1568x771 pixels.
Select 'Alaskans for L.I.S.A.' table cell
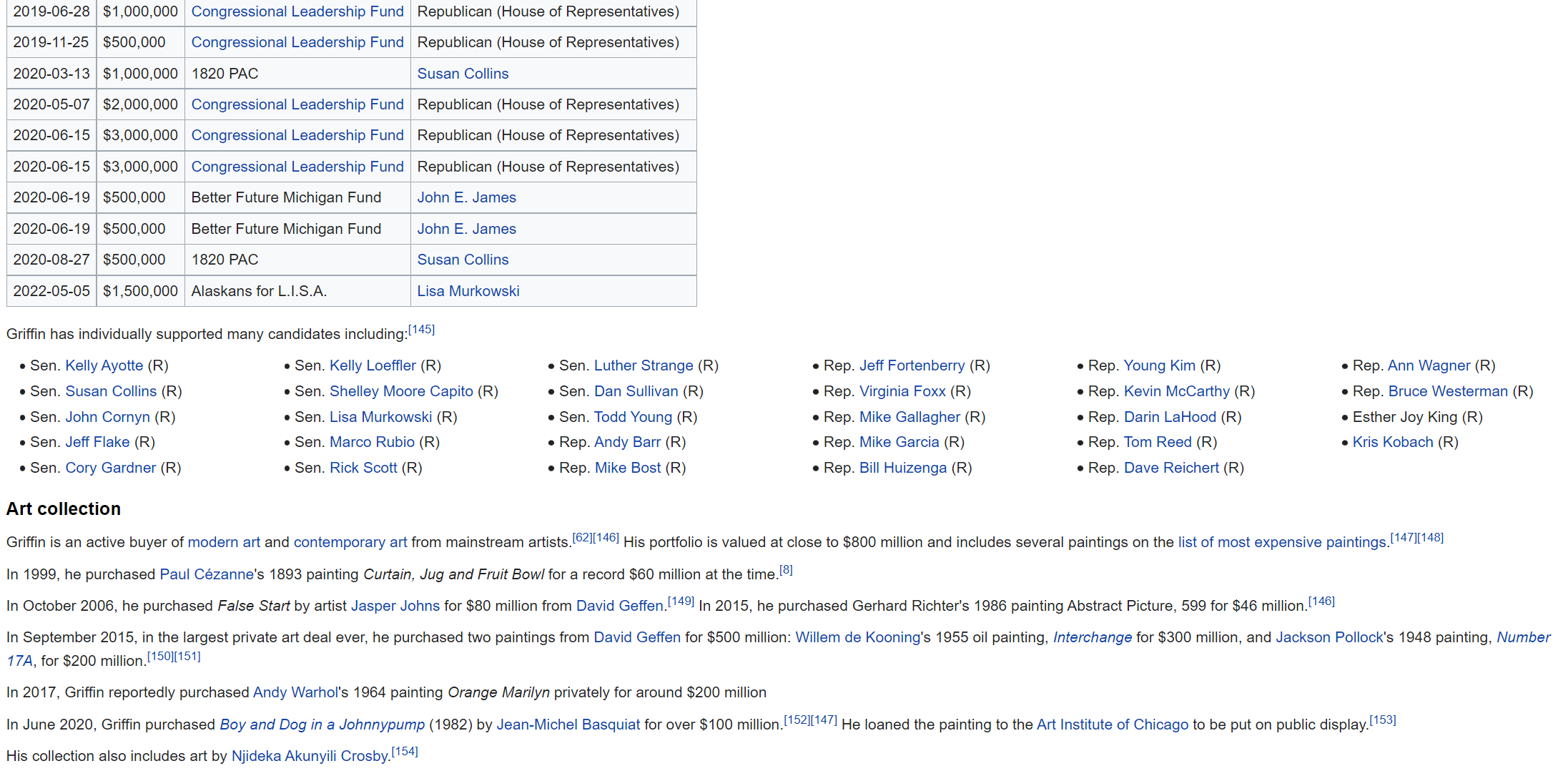pyautogui.click(x=297, y=291)
